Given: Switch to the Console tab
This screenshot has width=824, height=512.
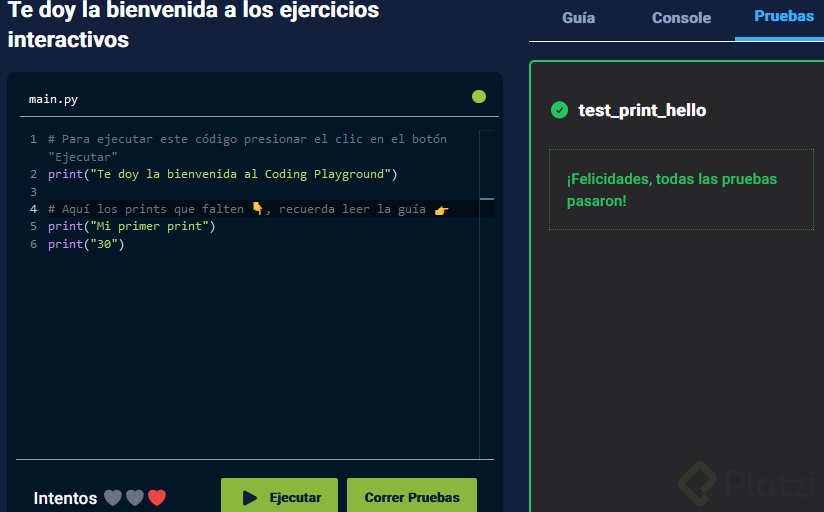Looking at the screenshot, I should pos(681,18).
